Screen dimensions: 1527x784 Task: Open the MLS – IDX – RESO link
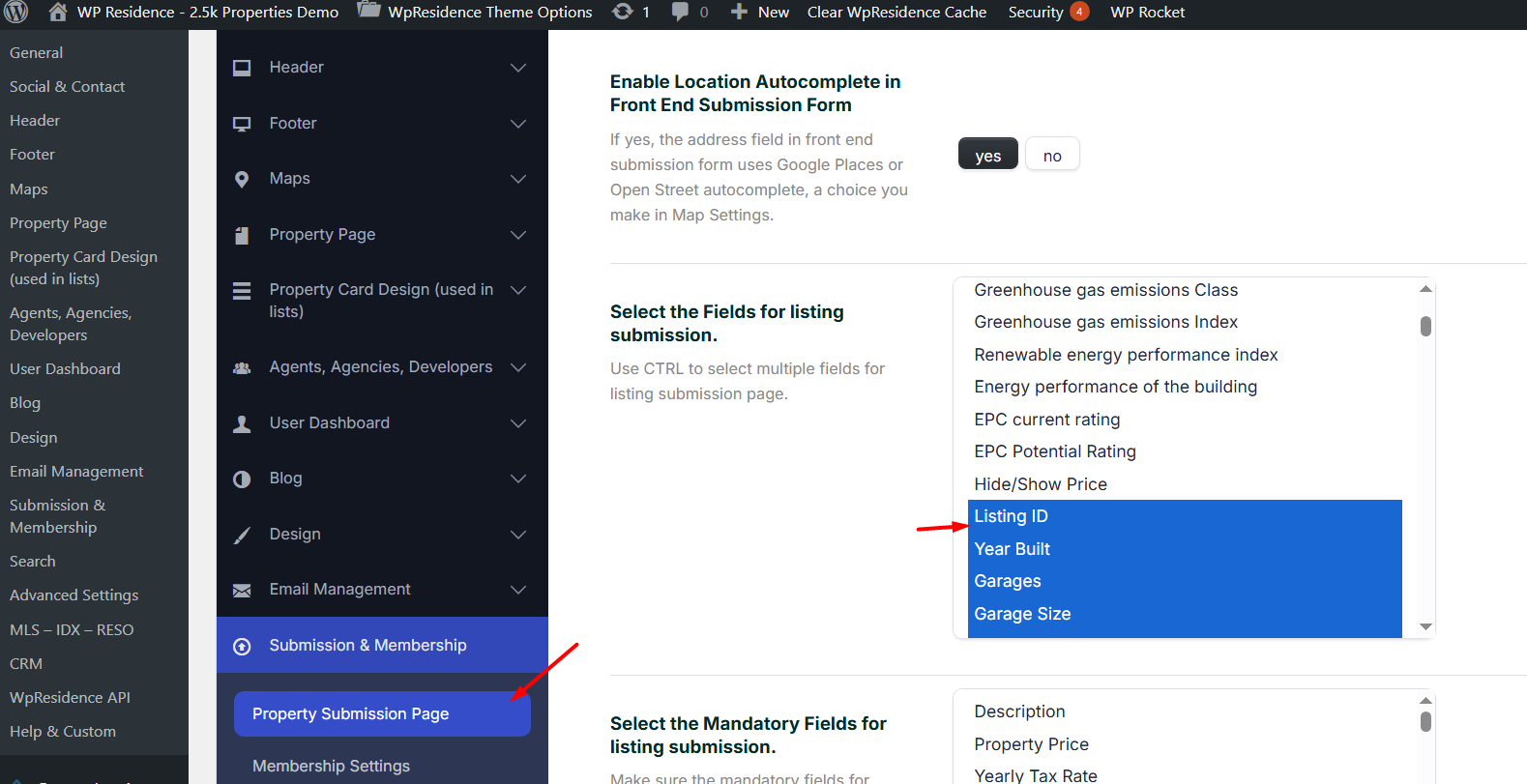point(72,629)
